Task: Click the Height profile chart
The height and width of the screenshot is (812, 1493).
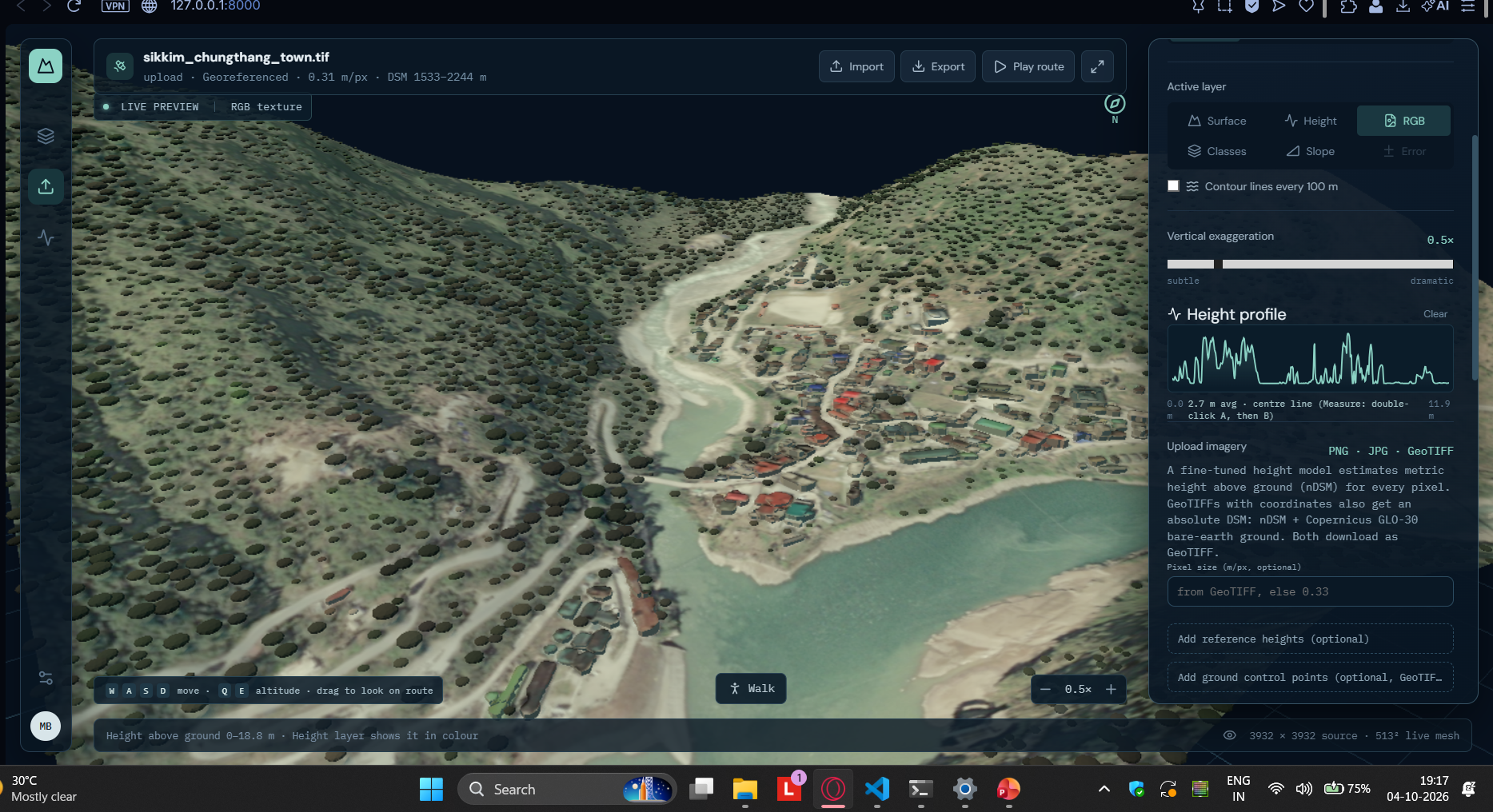Action: coord(1310,358)
